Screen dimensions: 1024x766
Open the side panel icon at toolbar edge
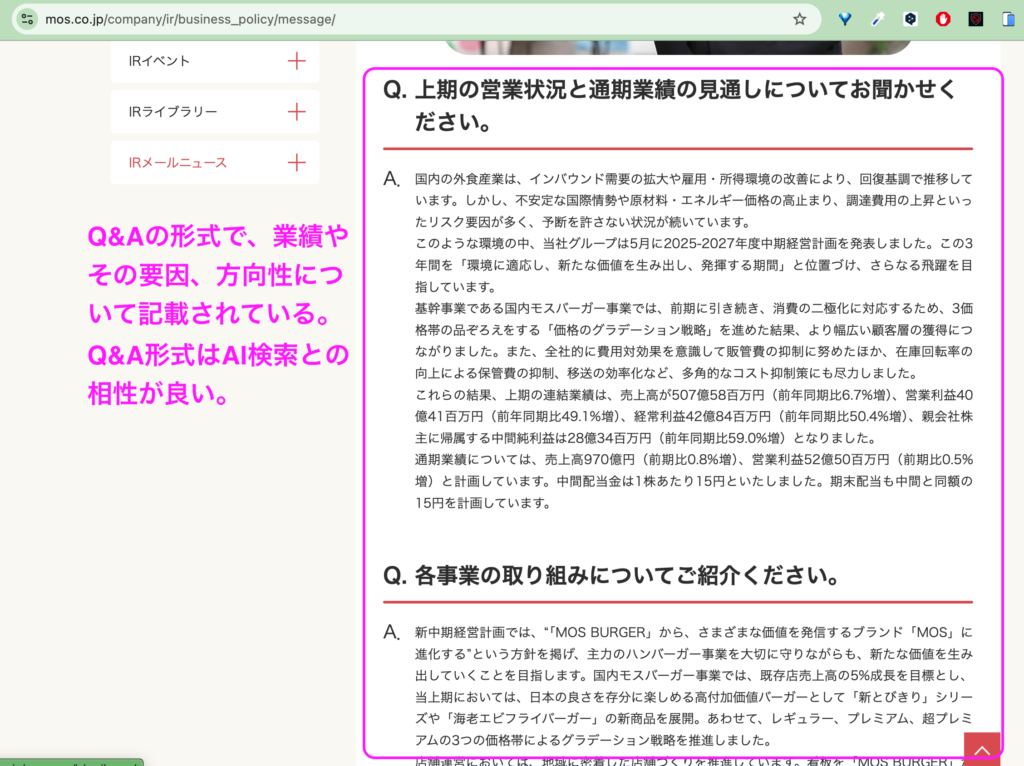point(1009,19)
